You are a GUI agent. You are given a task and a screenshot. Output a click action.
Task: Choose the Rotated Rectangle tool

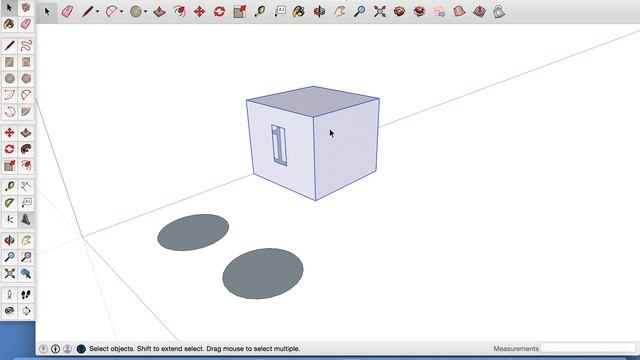26,62
